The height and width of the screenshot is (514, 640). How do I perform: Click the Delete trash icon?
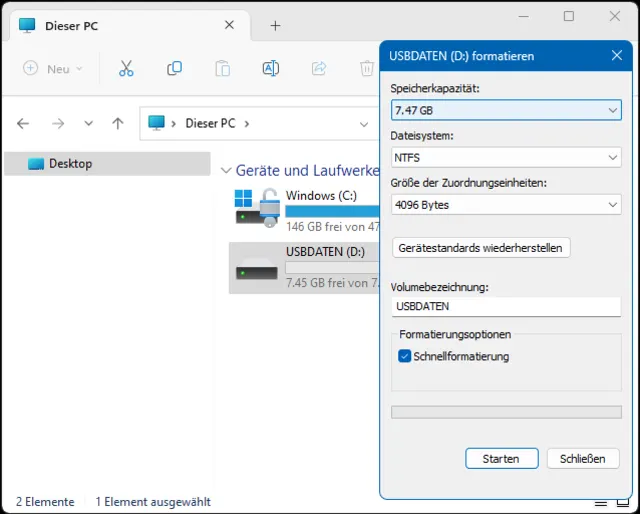(366, 68)
